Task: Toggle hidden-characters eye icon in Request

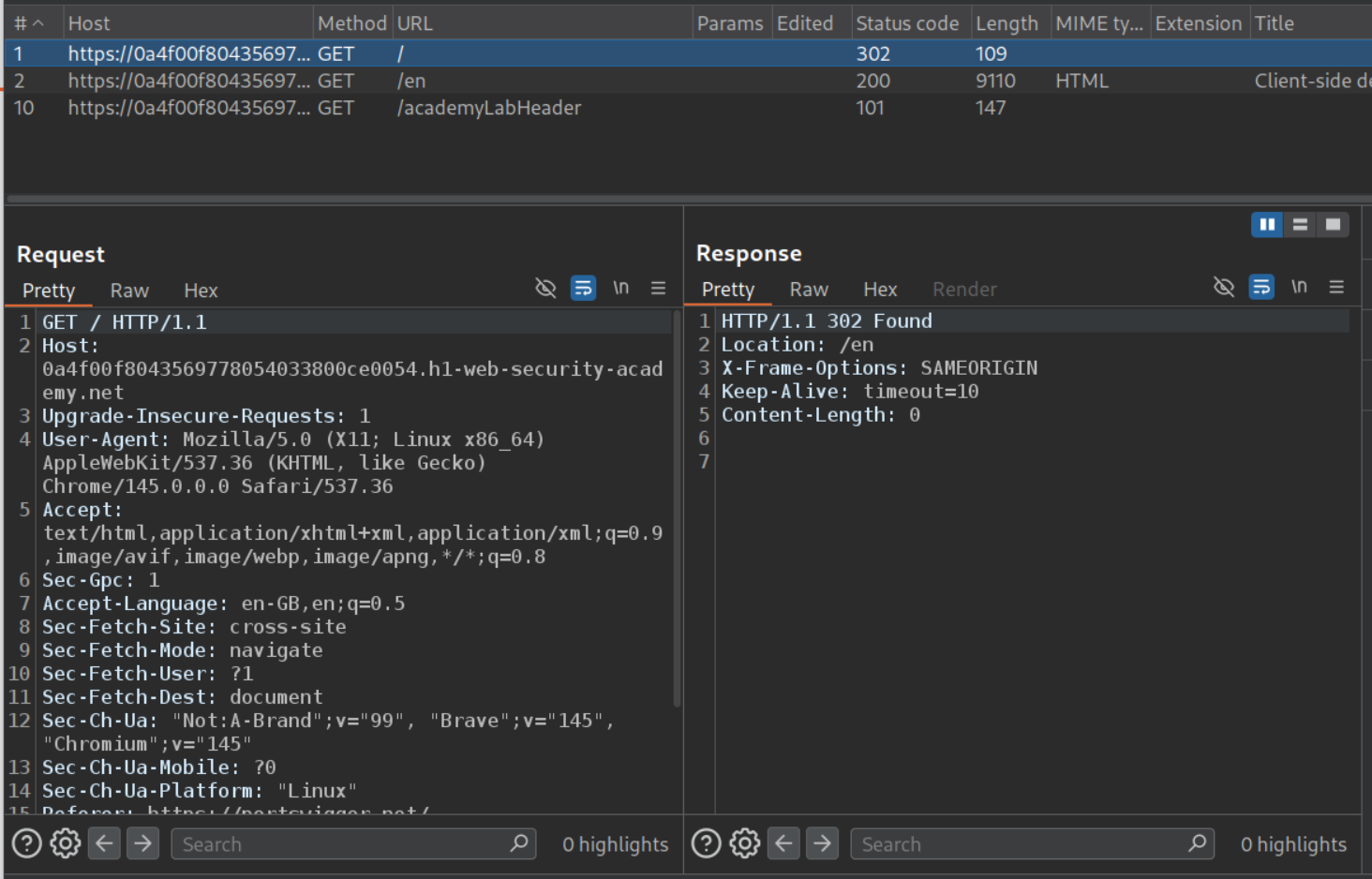Action: coord(545,288)
